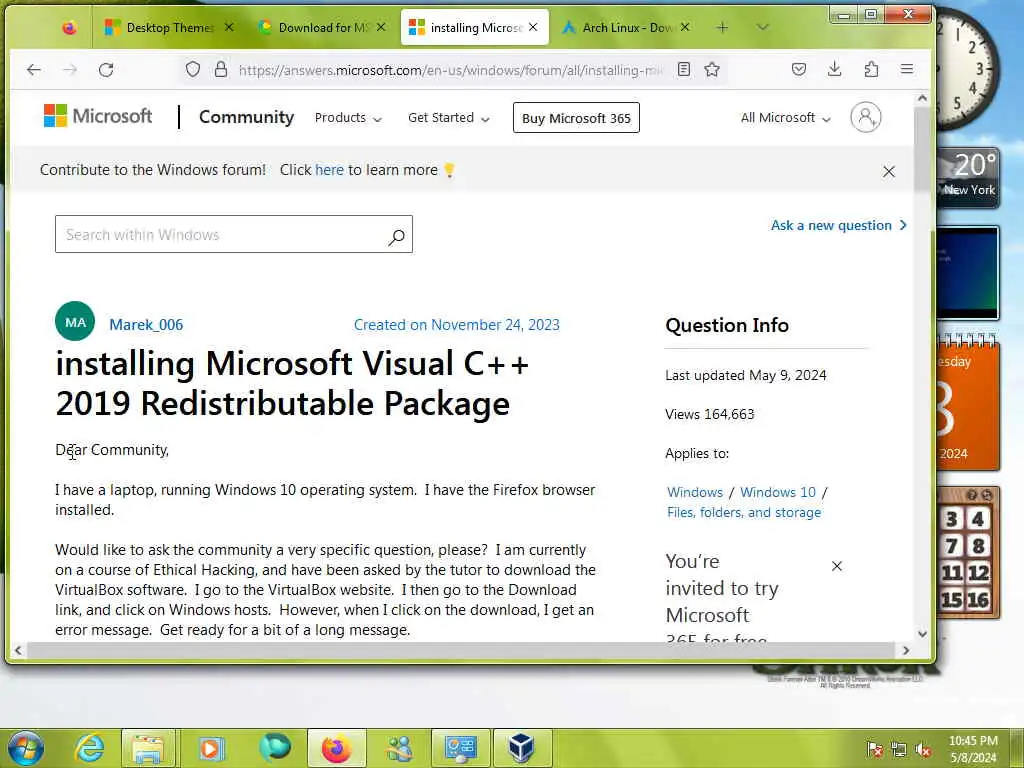
Task: Click the Buy Microsoft 365 button
Action: pos(576,118)
